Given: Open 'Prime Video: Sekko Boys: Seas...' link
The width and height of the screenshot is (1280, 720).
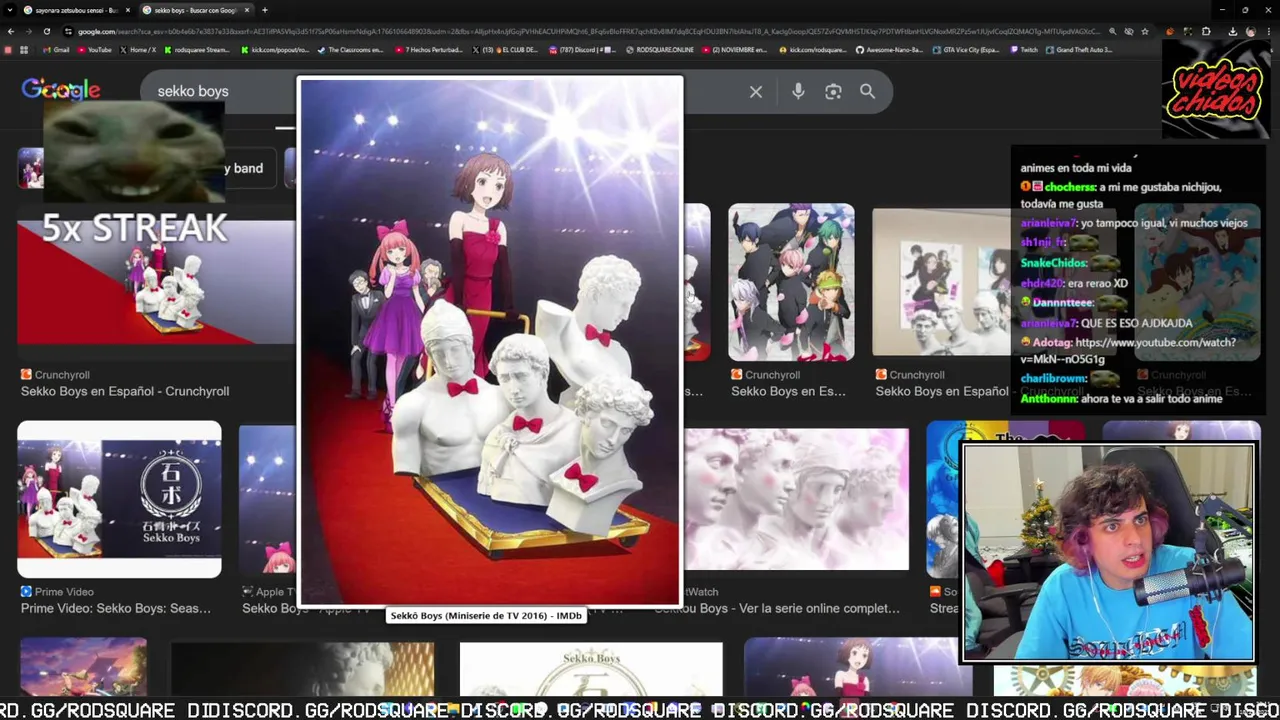Looking at the screenshot, I should click(x=116, y=608).
